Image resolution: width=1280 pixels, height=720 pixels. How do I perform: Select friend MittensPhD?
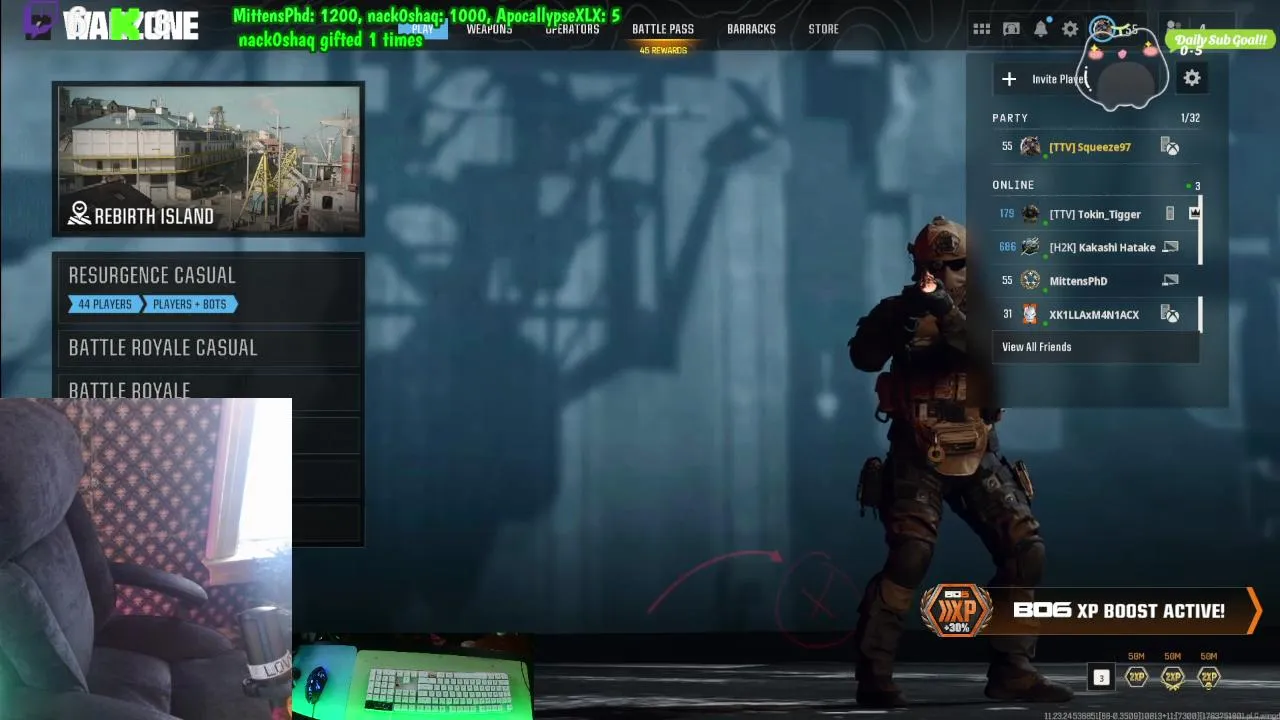coord(1095,281)
